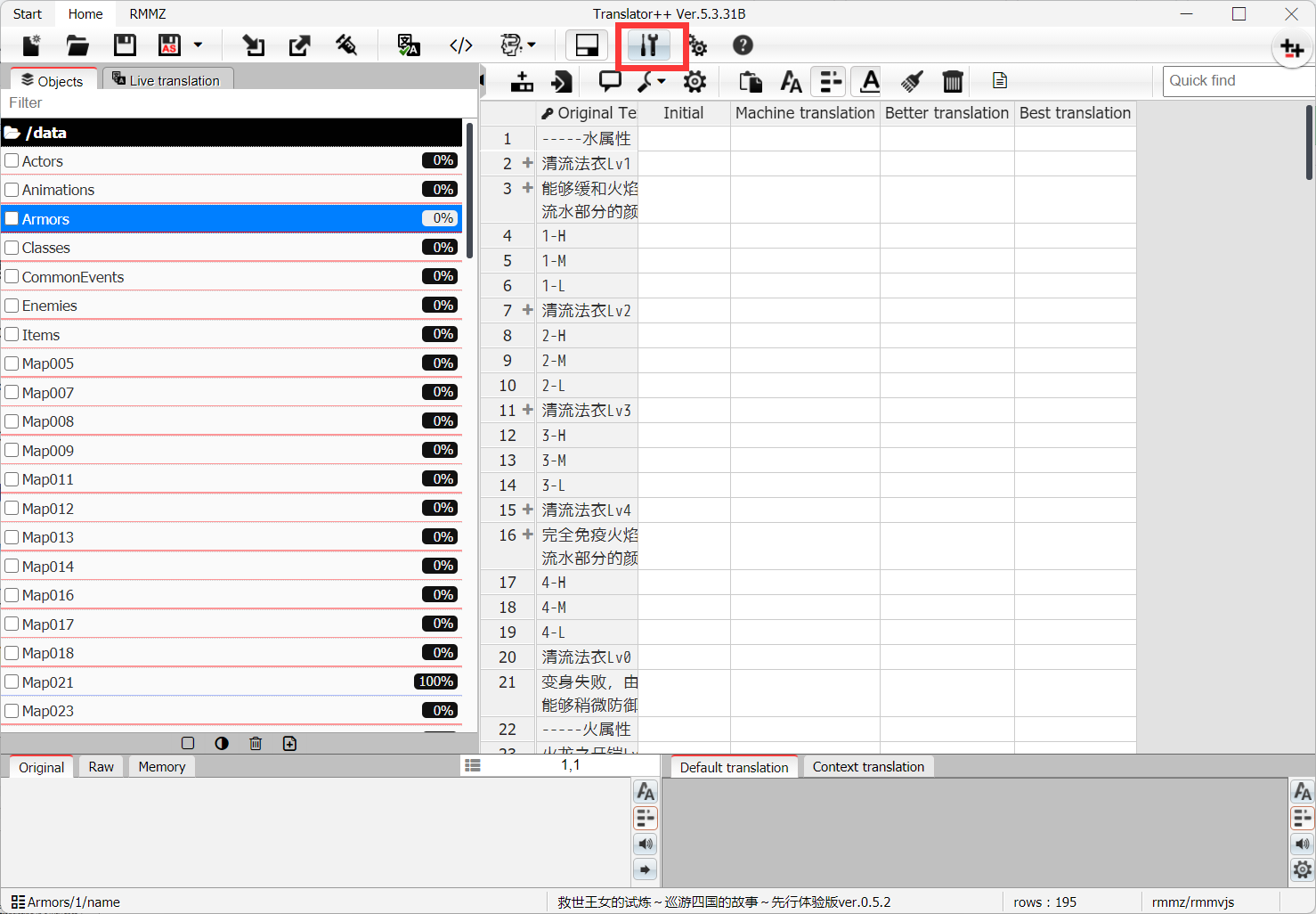Check the CommonEvents checkbox
The width and height of the screenshot is (1316, 914).
12,276
